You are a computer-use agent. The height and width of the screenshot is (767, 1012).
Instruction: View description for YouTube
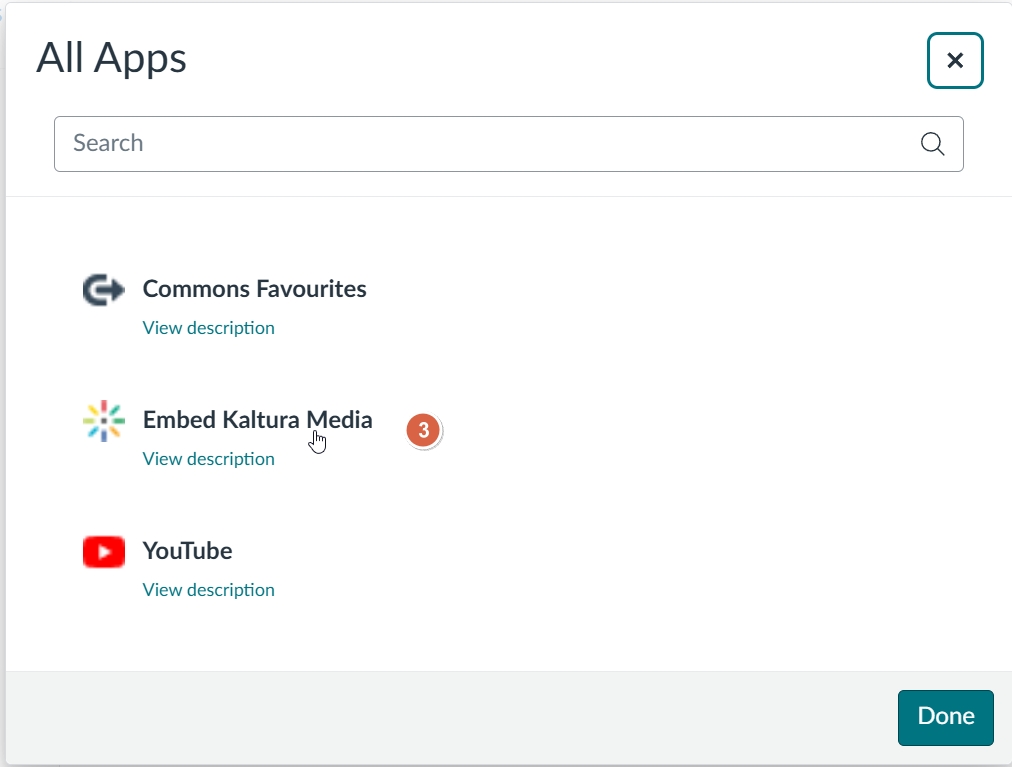(208, 590)
